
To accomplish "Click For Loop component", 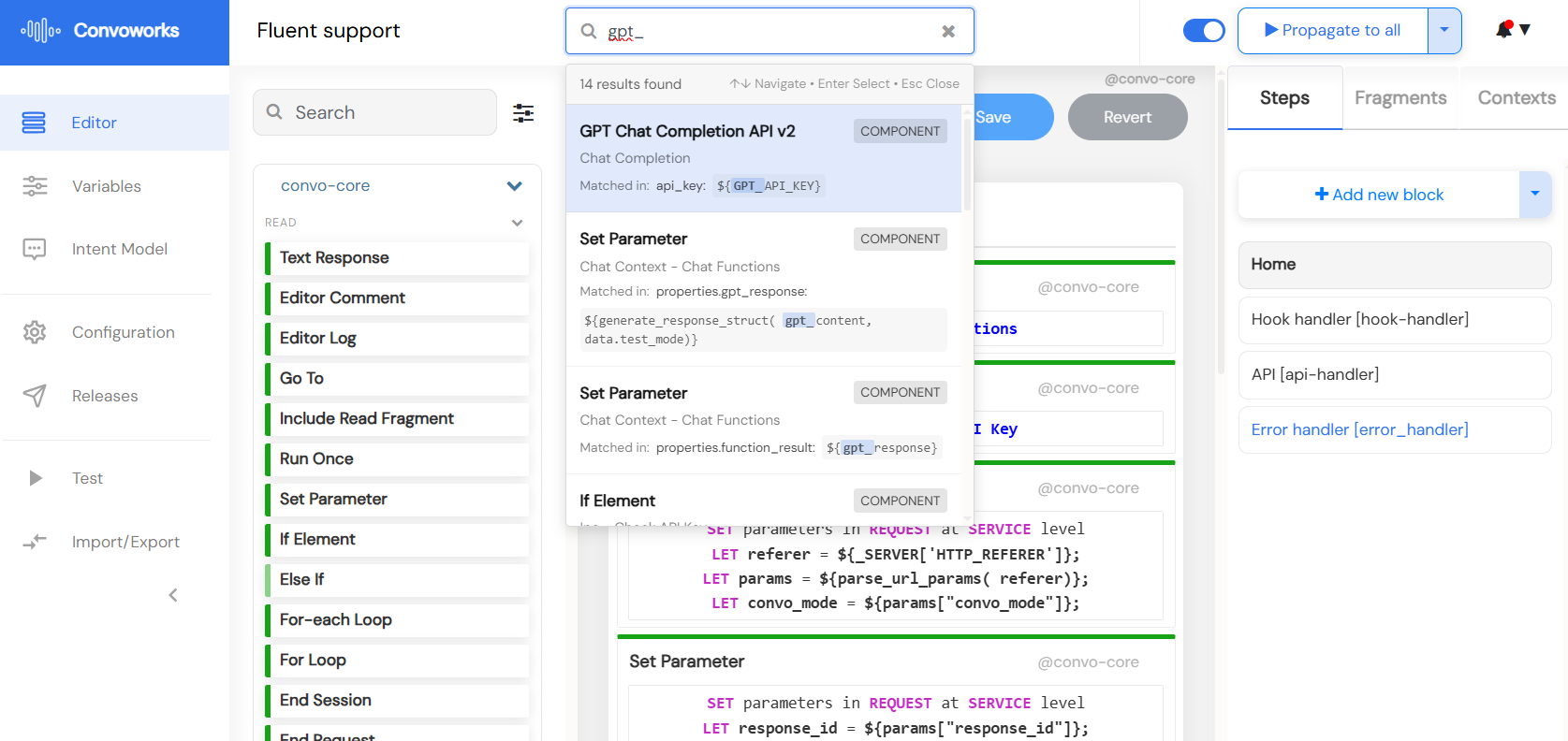I will click(397, 661).
